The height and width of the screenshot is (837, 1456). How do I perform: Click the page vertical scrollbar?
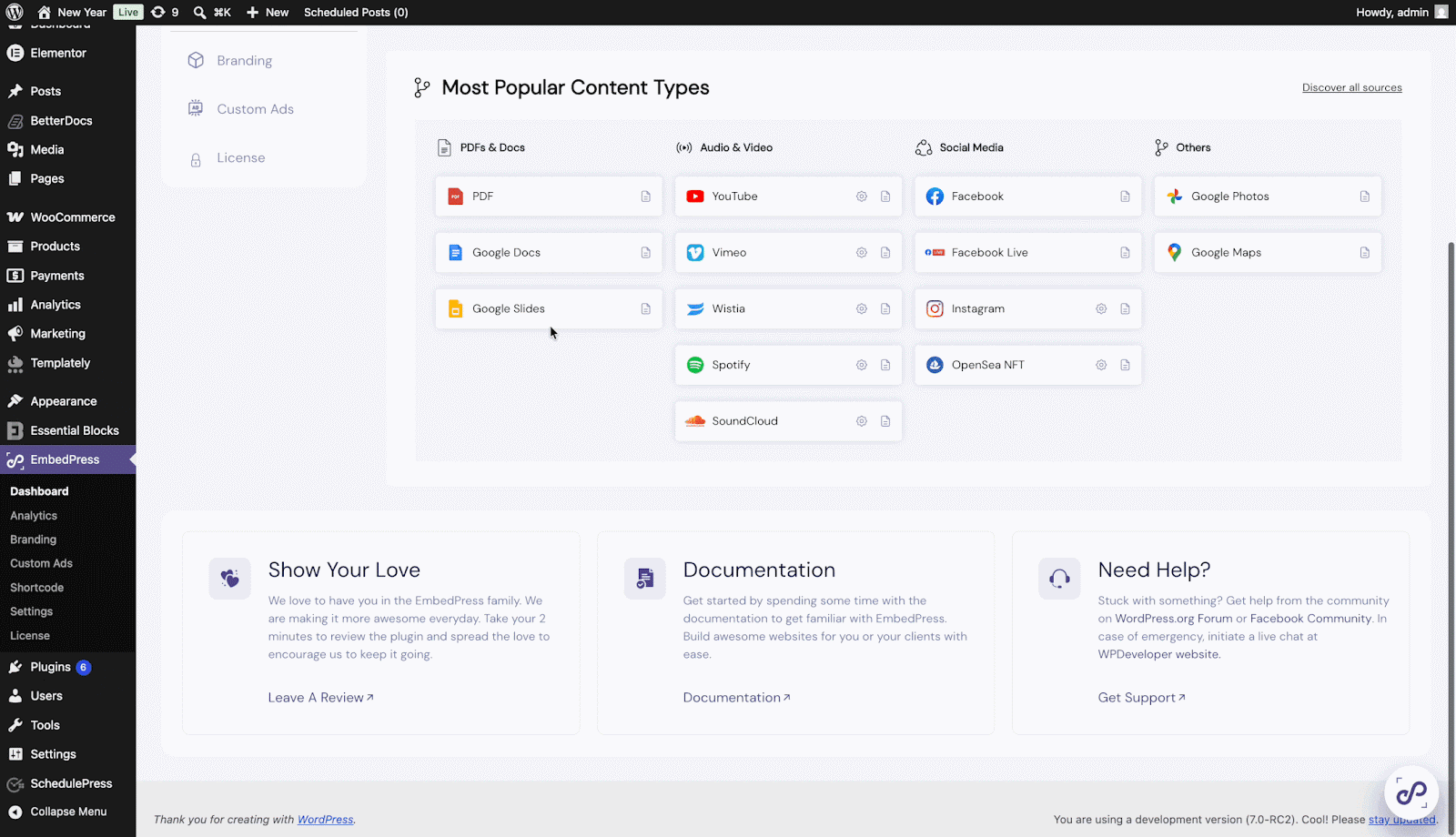1451,500
